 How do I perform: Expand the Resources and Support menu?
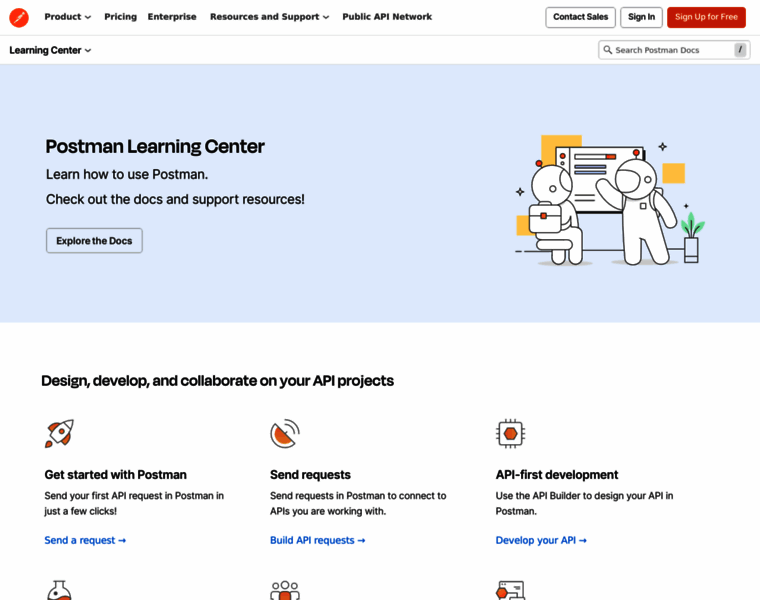pos(269,17)
